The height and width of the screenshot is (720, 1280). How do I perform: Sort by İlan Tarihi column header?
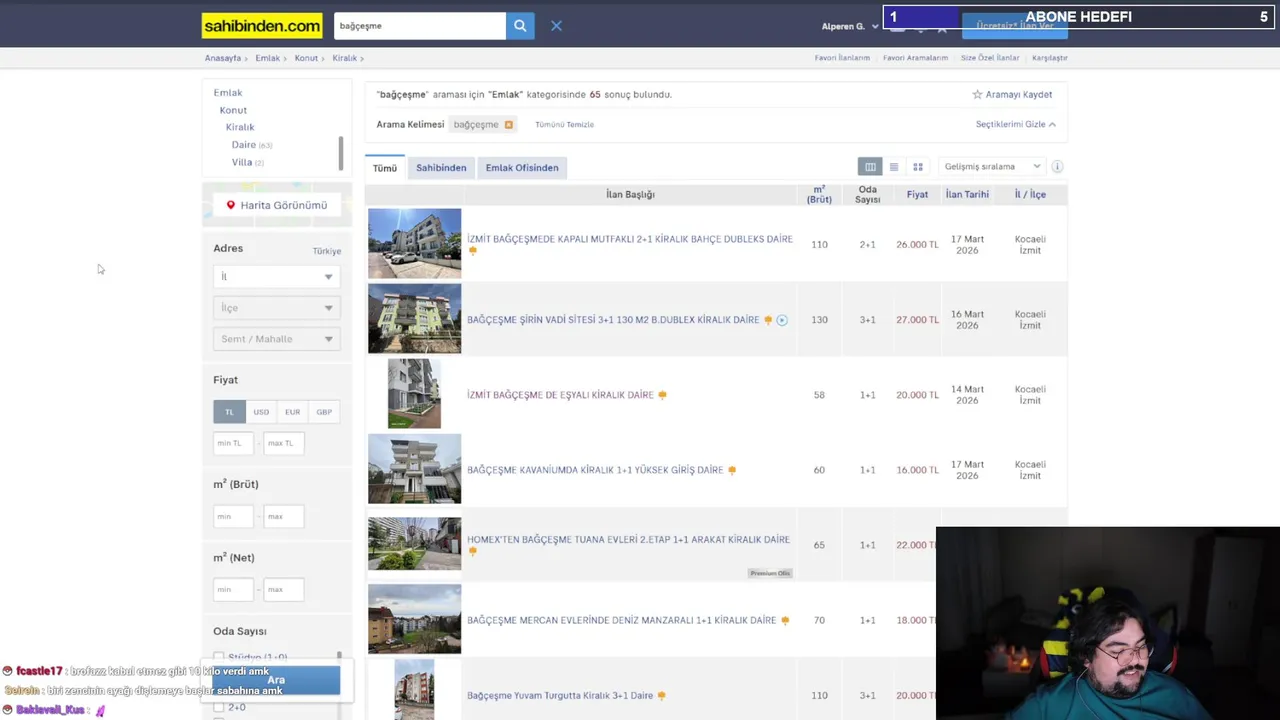point(967,194)
